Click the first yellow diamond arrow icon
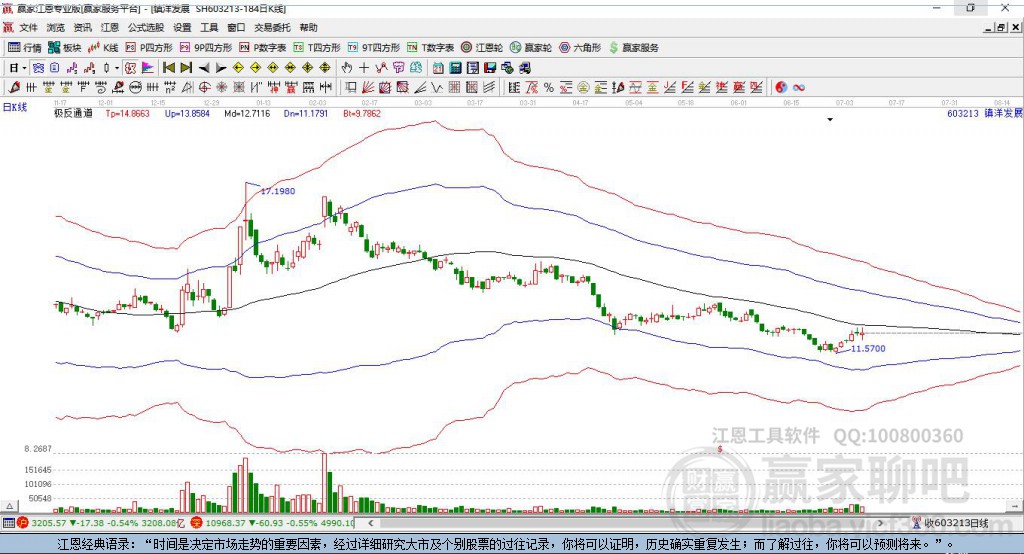This screenshot has height=554, width=1024. [x=238, y=68]
